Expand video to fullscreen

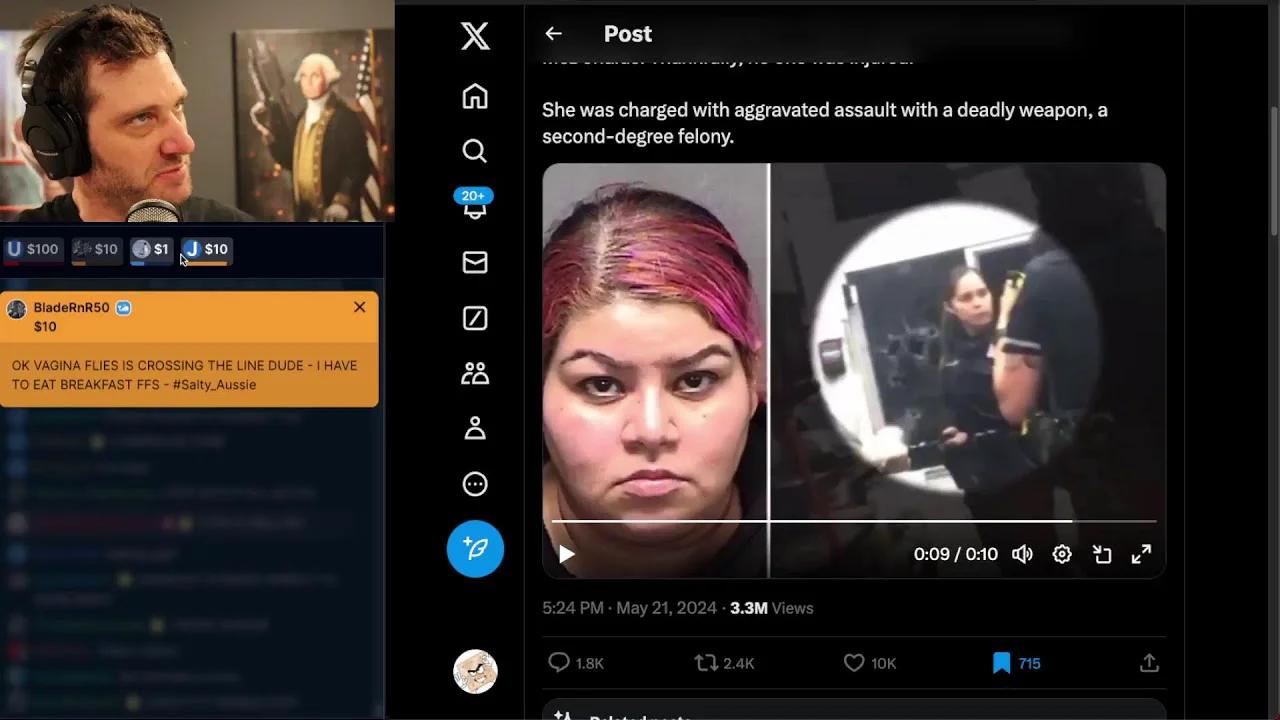[x=1141, y=554]
